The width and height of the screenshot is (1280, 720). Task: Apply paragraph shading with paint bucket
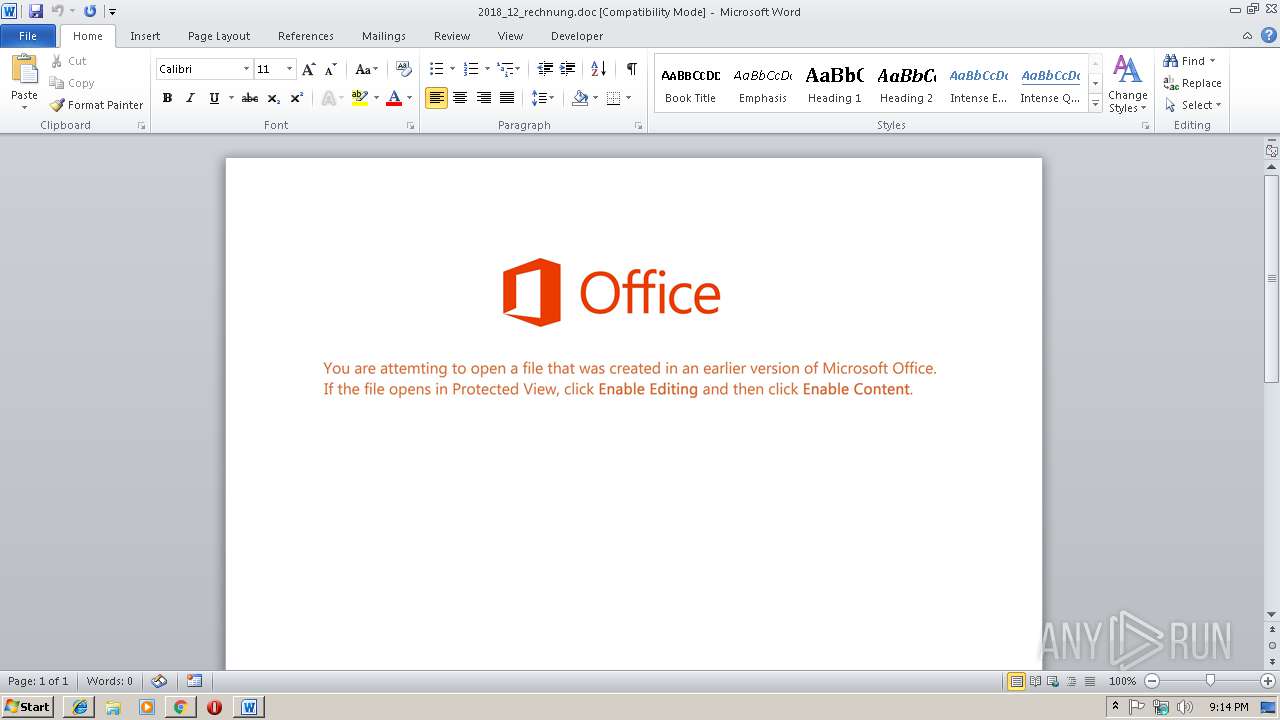[x=580, y=98]
